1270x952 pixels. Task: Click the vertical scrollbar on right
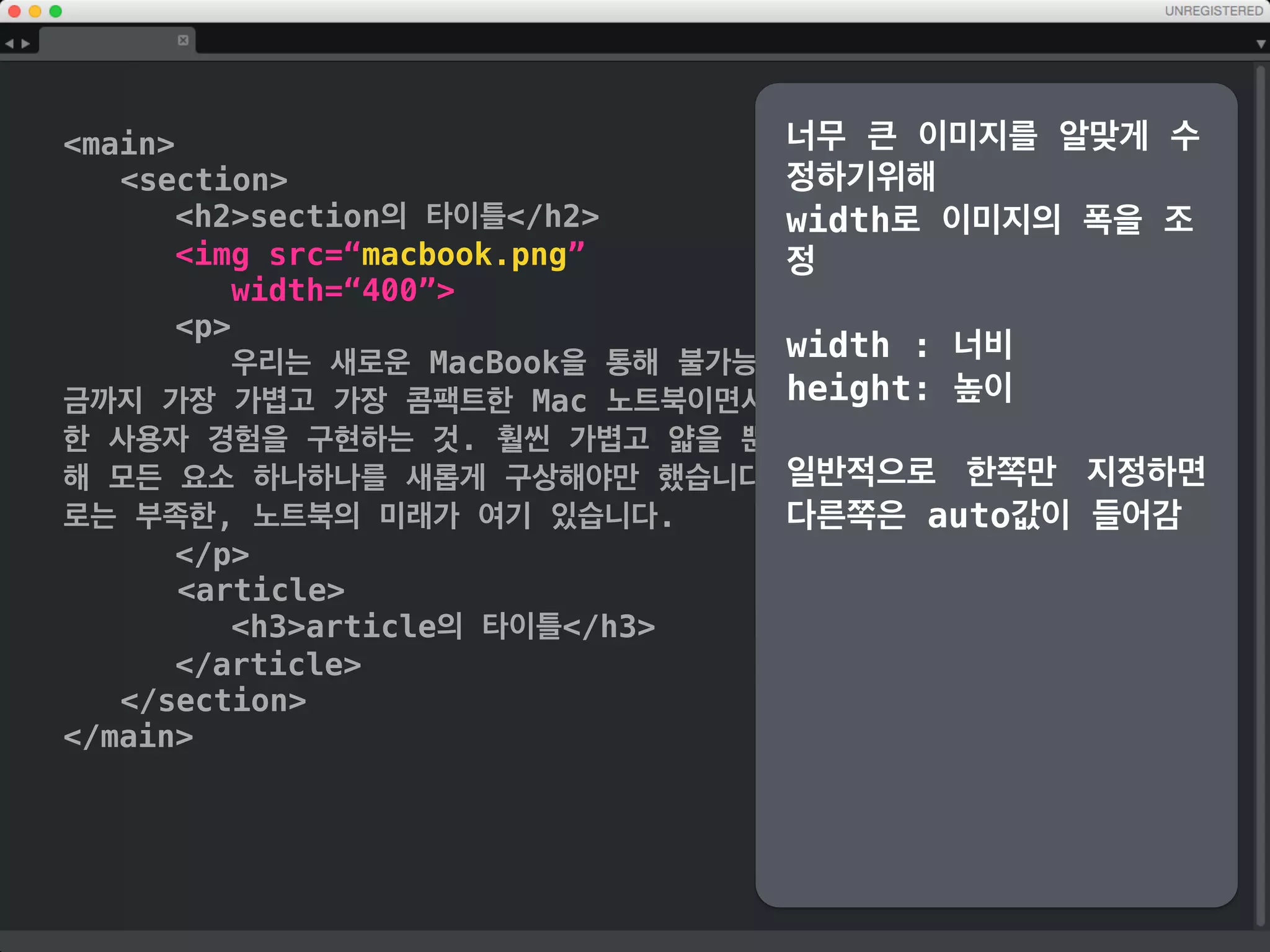[1260, 496]
